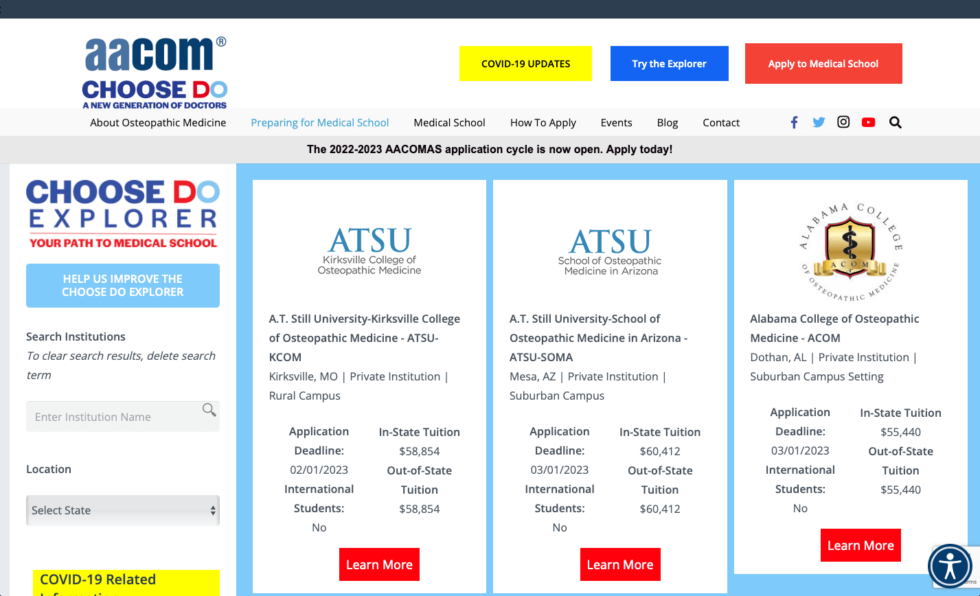Viewport: 980px width, 596px height.
Task: Navigate to the Events section
Action: [616, 122]
